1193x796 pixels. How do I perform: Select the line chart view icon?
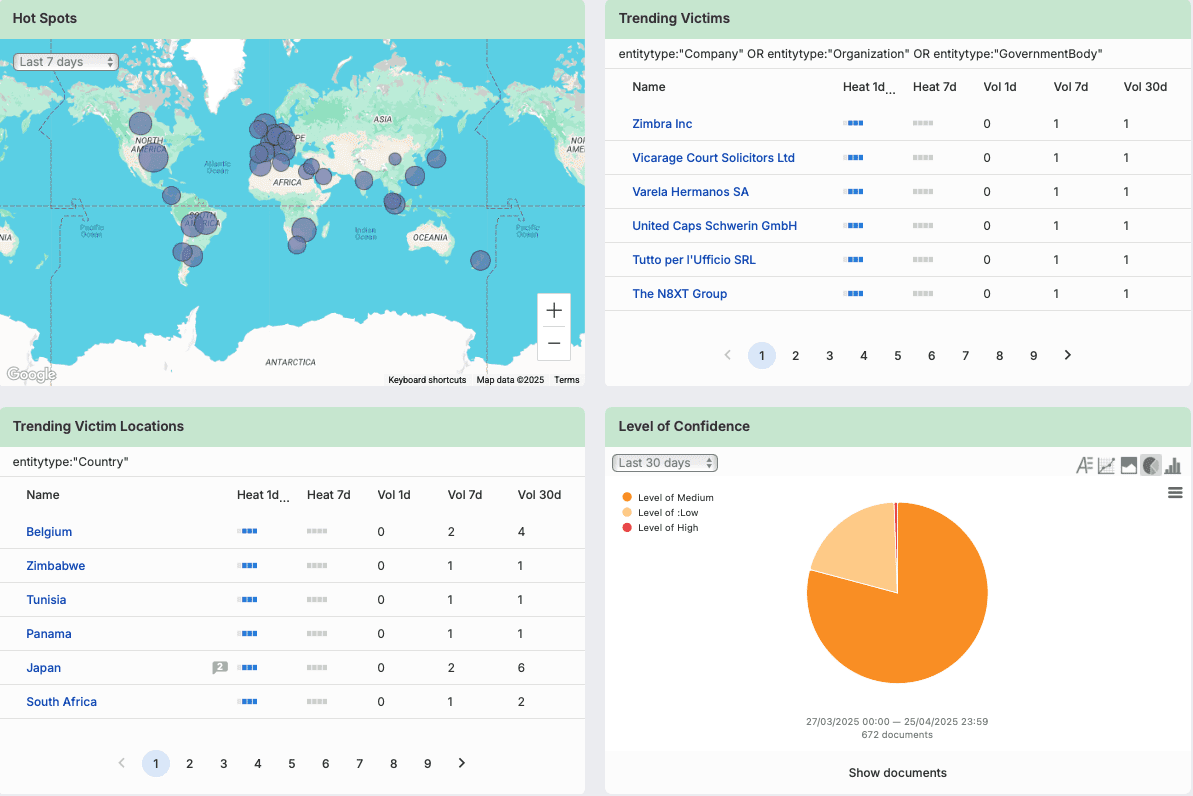pos(1106,465)
